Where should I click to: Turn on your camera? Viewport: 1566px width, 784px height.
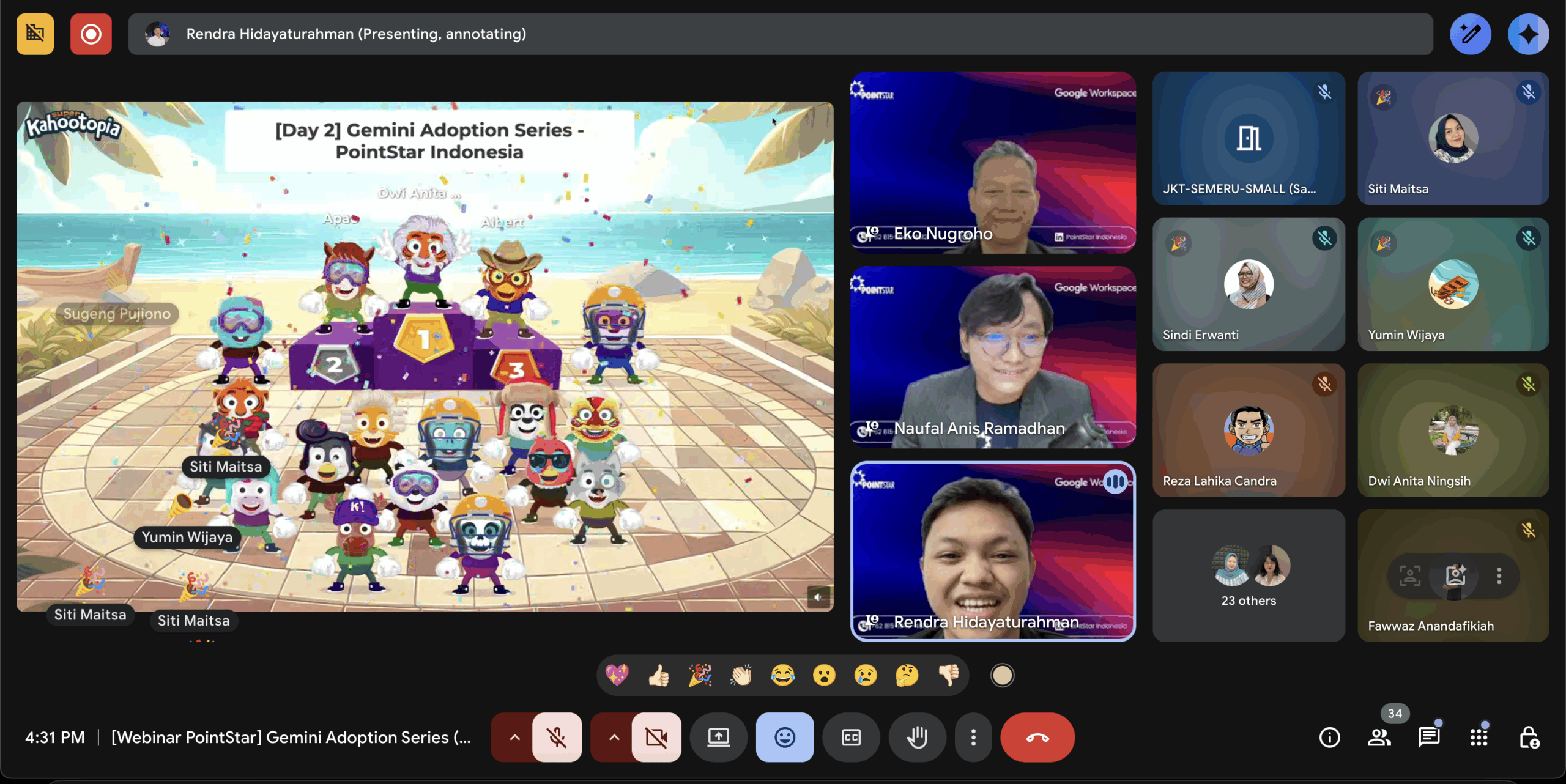pos(656,737)
